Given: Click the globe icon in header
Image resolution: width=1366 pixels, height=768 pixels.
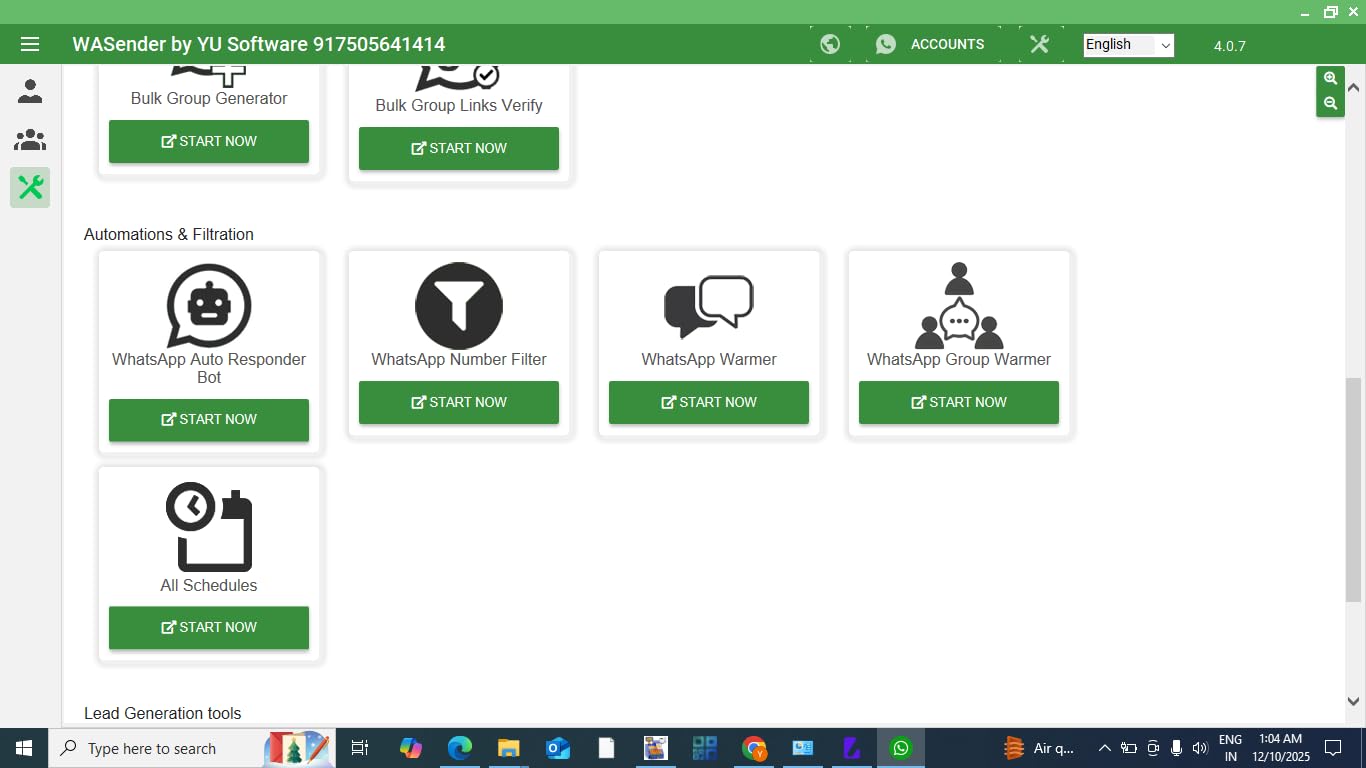Looking at the screenshot, I should [829, 44].
